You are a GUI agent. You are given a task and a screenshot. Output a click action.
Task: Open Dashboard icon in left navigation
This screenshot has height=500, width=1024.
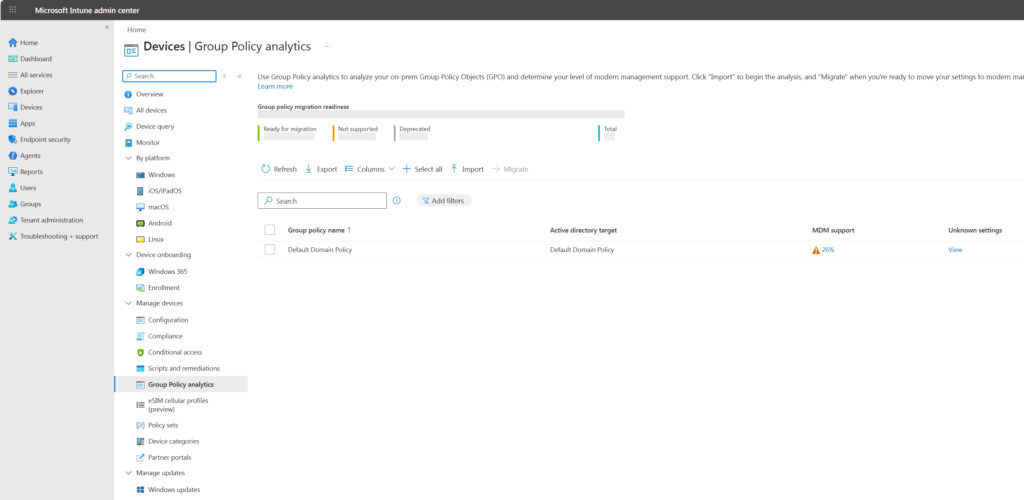[x=12, y=59]
